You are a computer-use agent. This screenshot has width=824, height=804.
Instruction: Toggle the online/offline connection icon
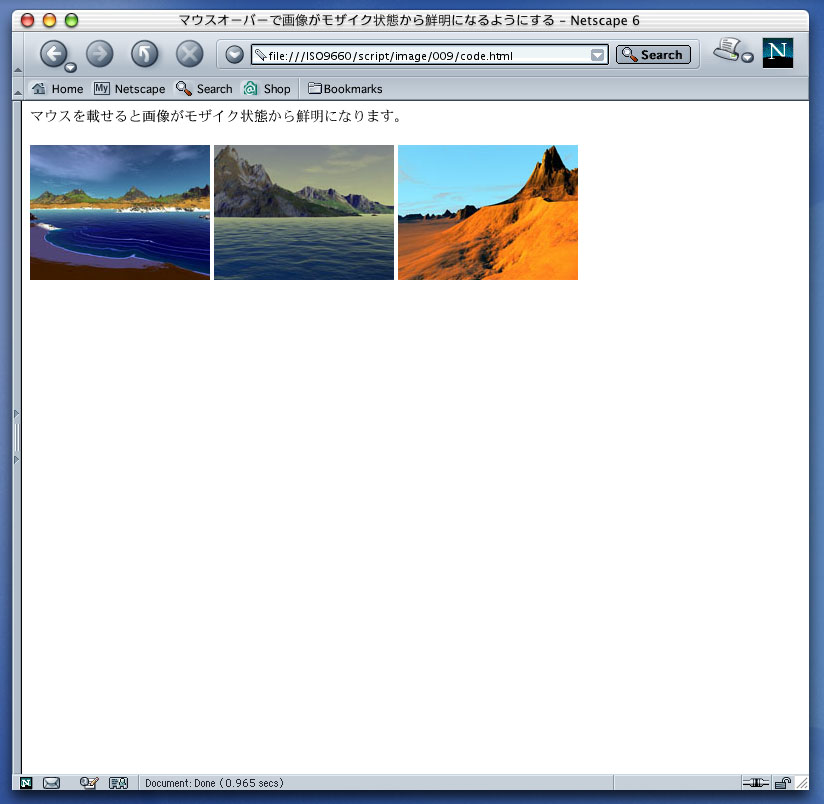click(x=756, y=783)
